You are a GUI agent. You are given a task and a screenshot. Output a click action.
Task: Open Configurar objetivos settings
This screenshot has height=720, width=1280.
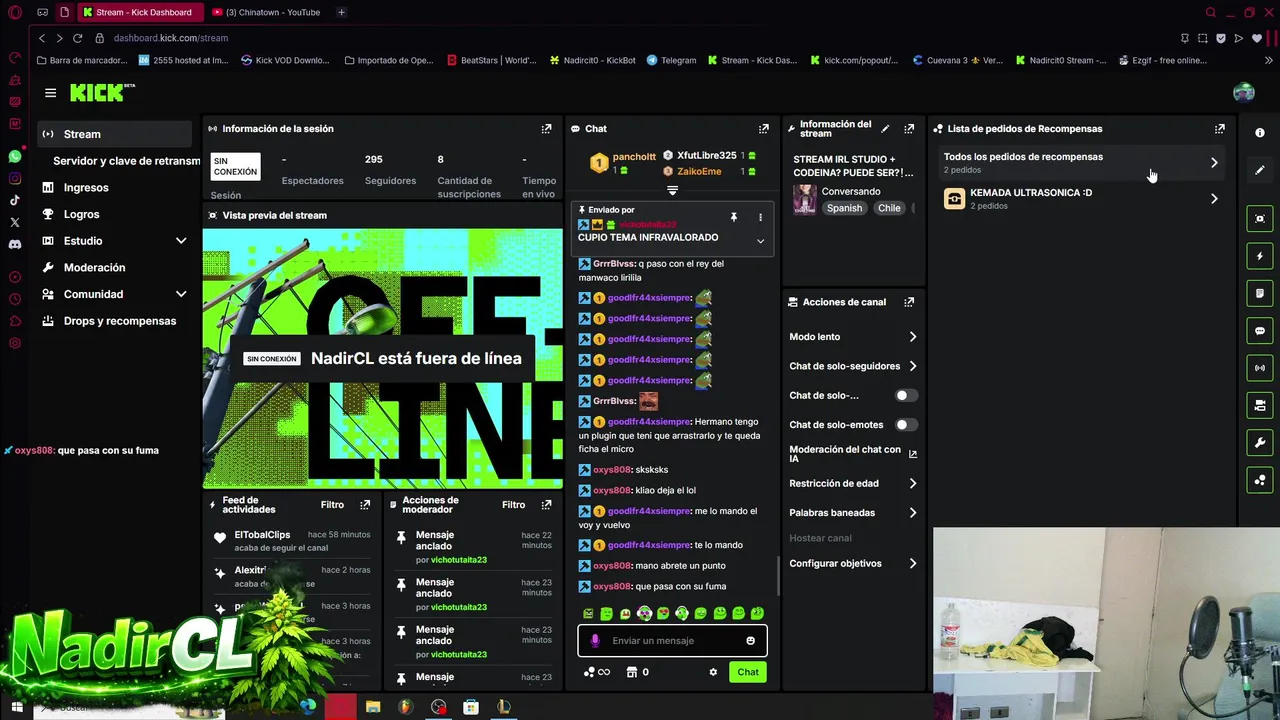click(x=853, y=564)
